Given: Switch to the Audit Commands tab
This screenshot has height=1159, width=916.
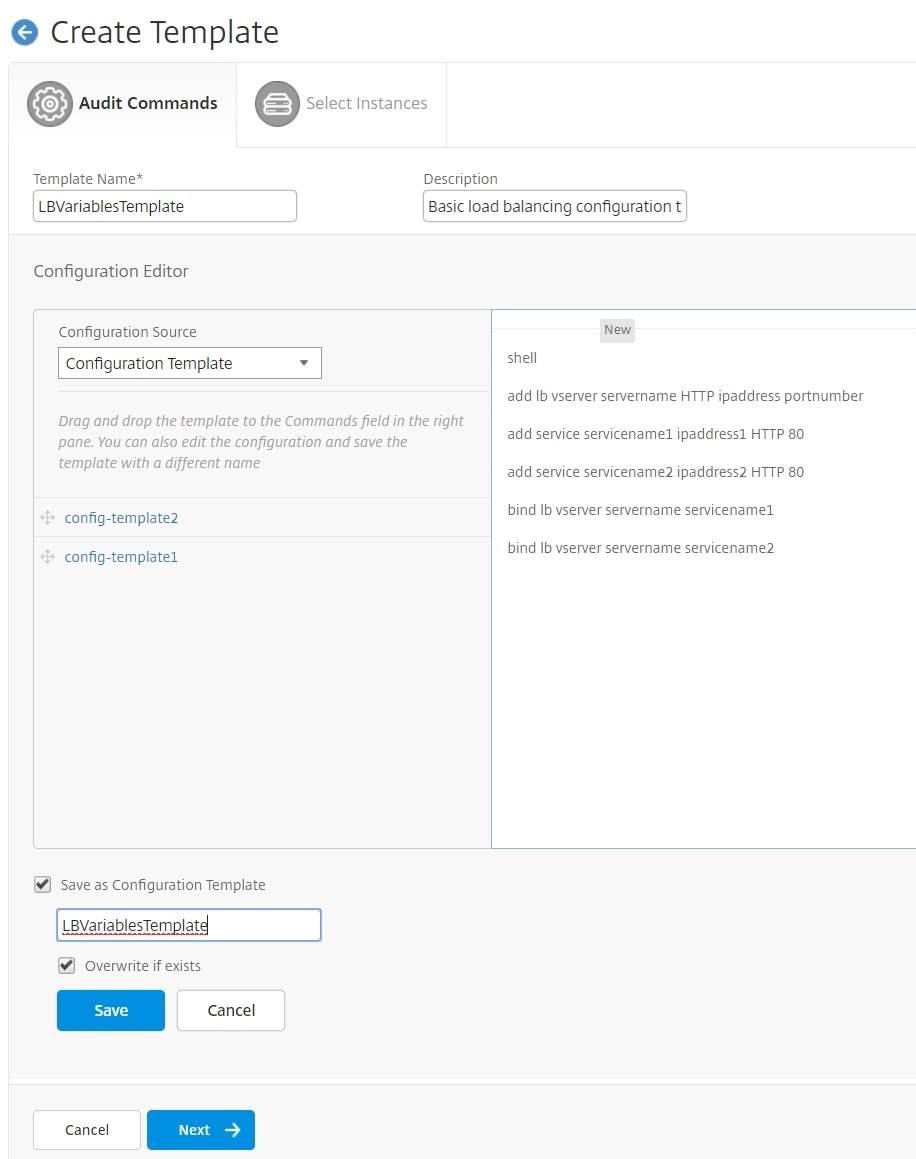Looking at the screenshot, I should pyautogui.click(x=123, y=104).
